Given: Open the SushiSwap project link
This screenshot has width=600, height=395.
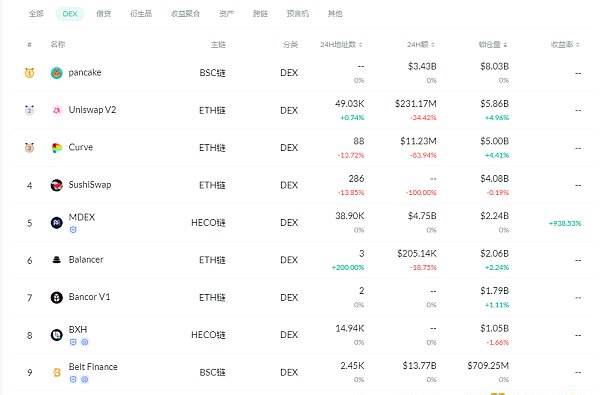Looking at the screenshot, I should (x=90, y=185).
